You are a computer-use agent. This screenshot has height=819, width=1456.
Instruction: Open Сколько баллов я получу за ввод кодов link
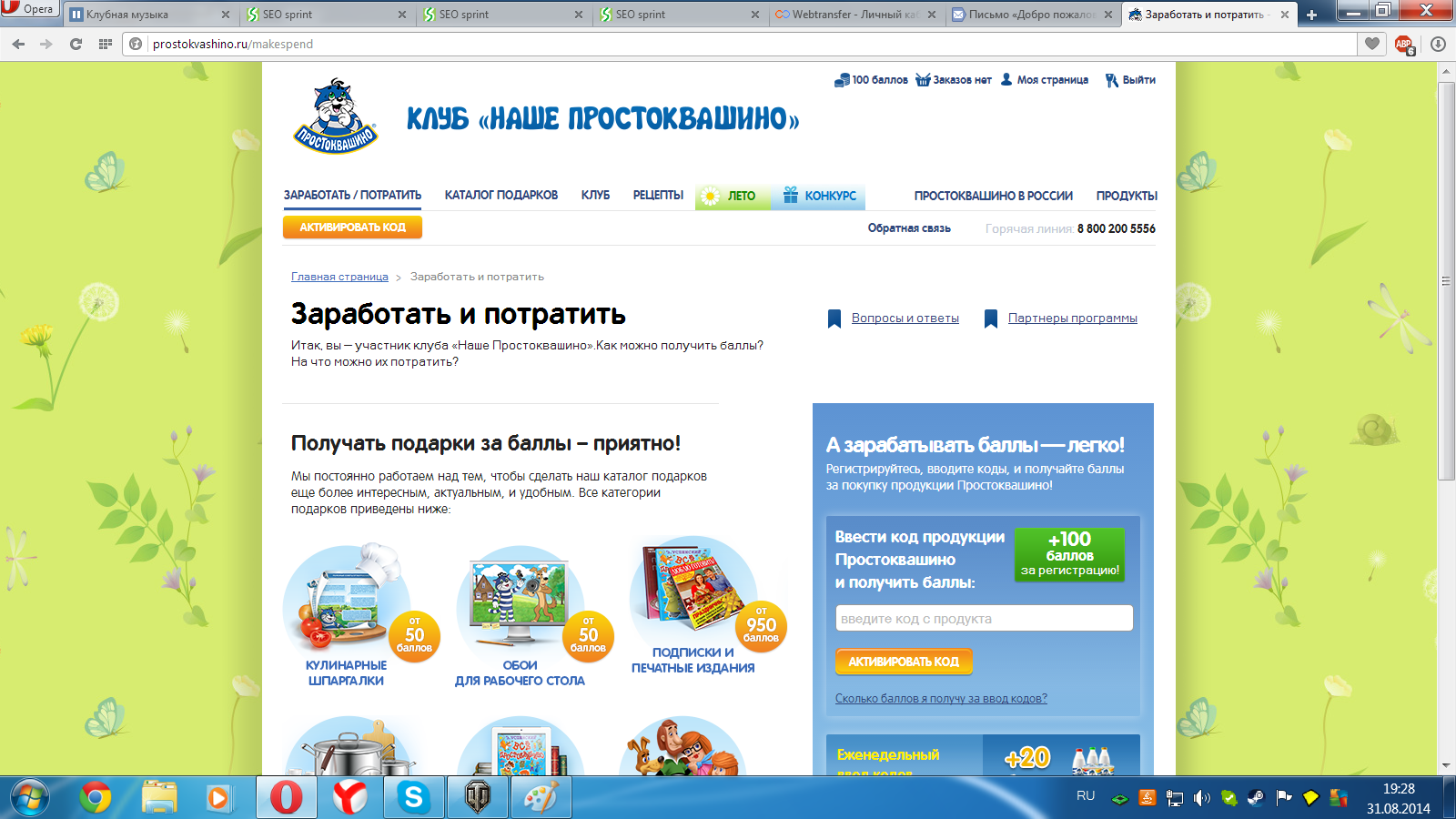click(941, 699)
